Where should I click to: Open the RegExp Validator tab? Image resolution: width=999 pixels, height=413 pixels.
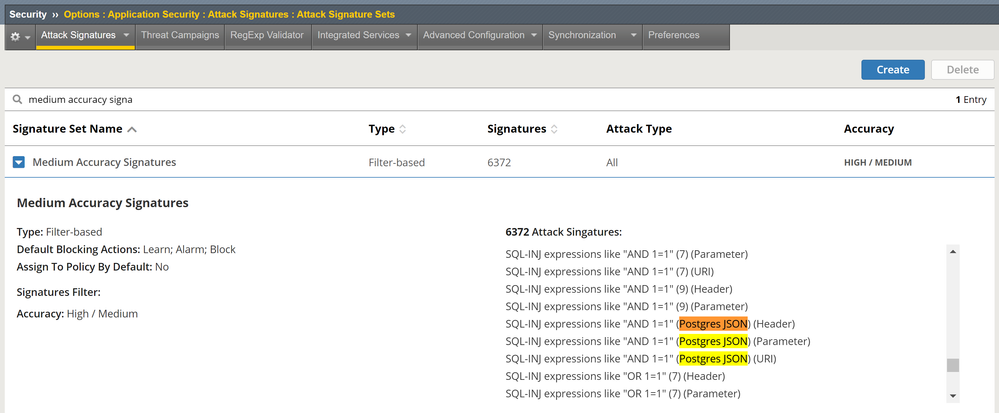tap(266, 35)
